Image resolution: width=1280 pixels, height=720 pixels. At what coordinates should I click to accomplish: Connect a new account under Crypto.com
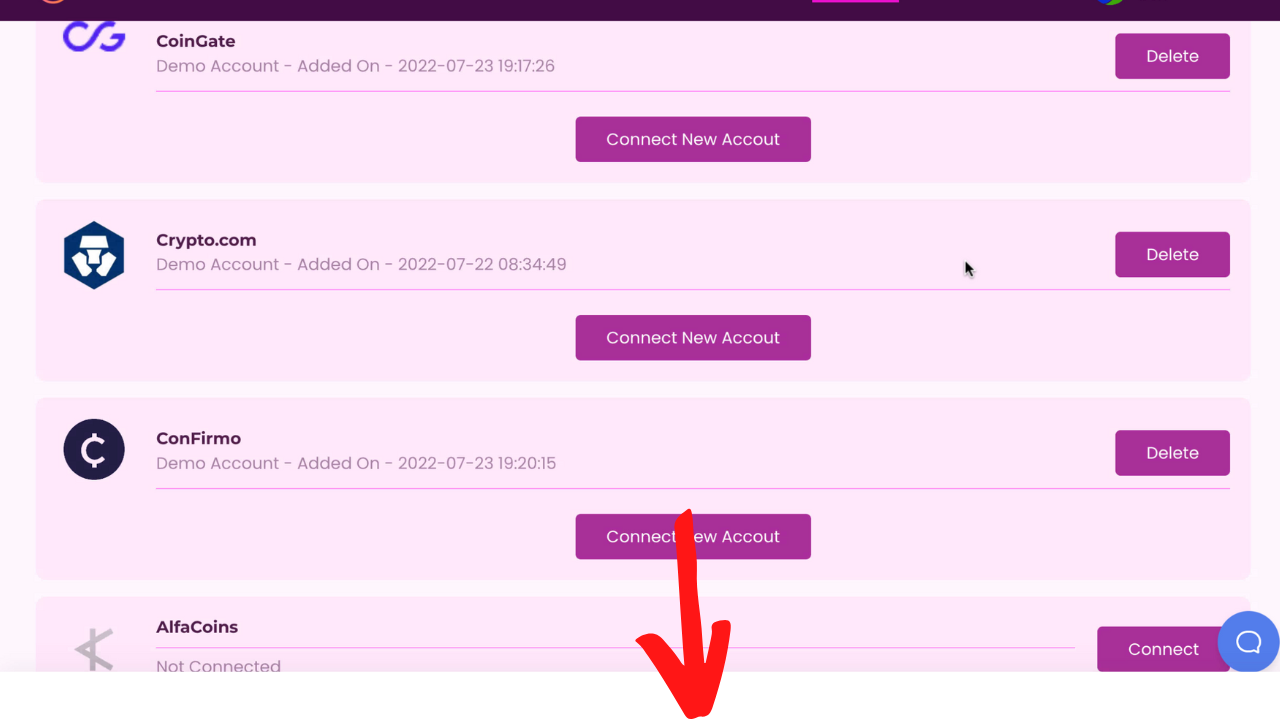pyautogui.click(x=693, y=338)
